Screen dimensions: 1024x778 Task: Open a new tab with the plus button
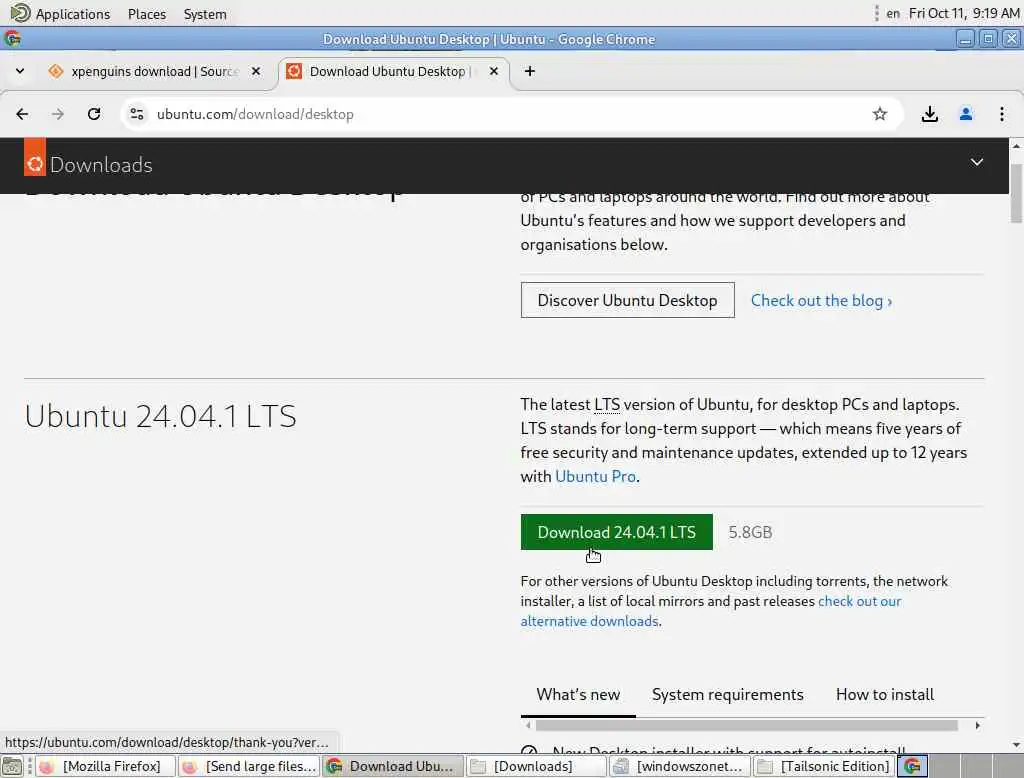point(530,71)
